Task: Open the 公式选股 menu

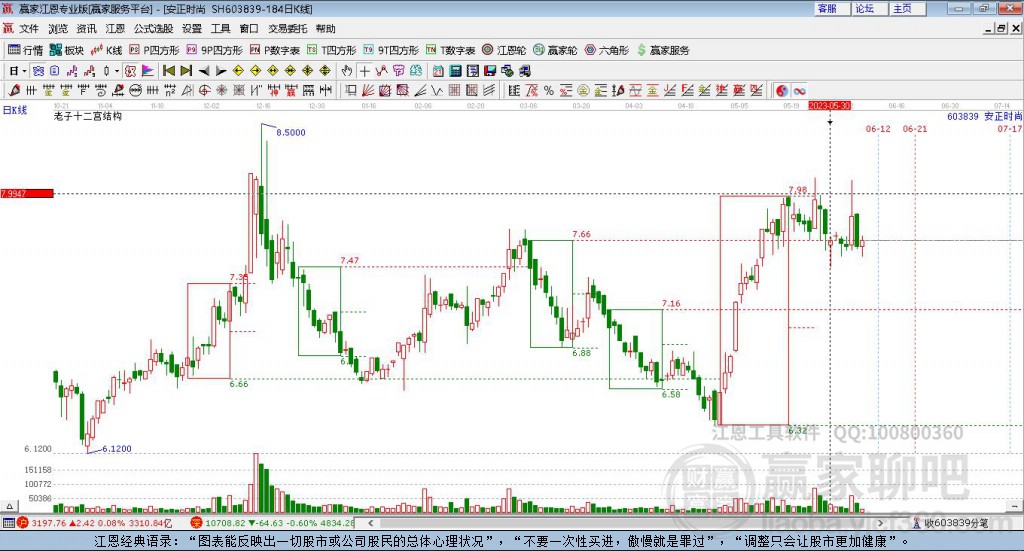Action: [153, 29]
